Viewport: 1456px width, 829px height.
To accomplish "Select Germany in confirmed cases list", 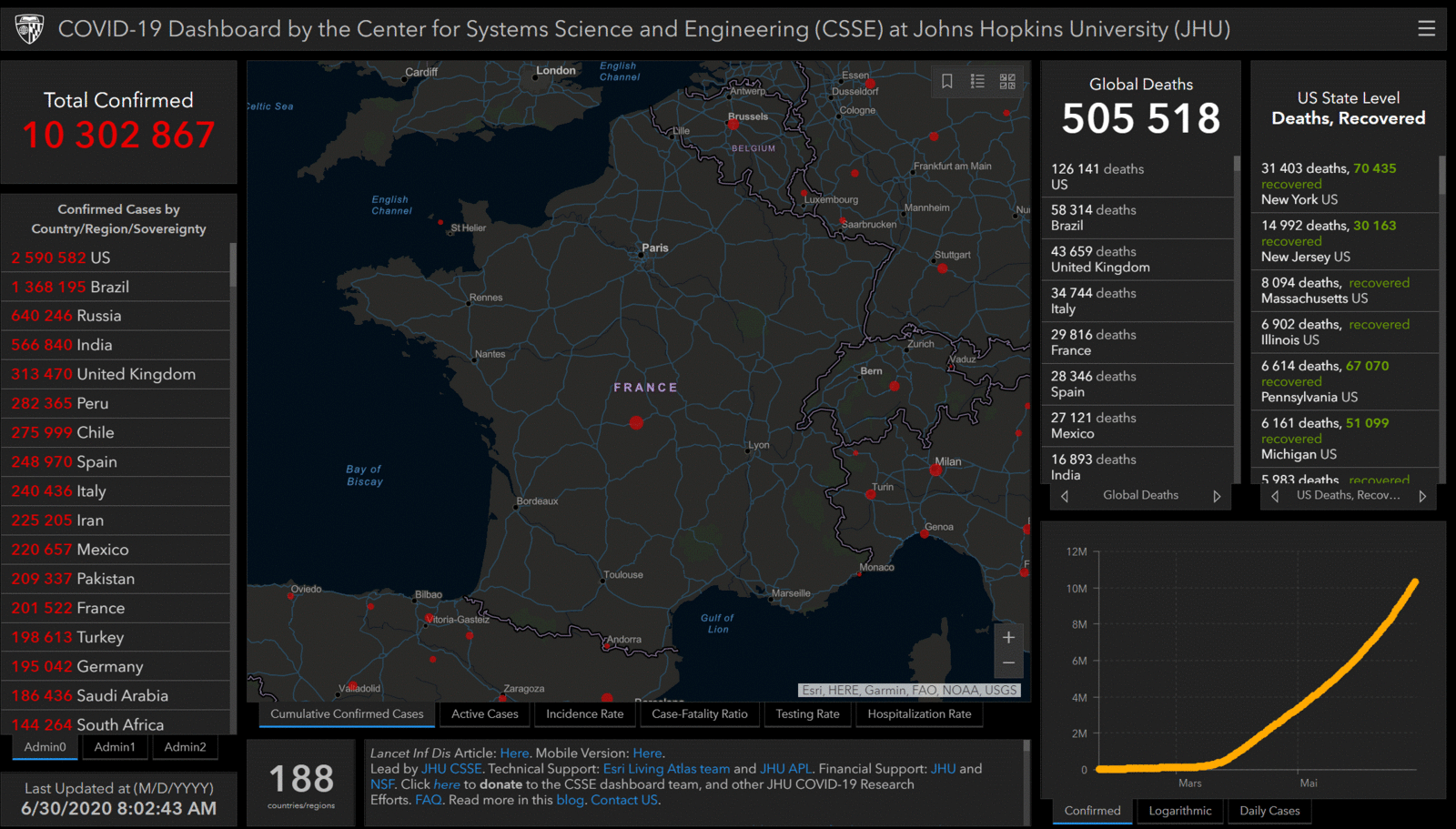I will point(116,666).
